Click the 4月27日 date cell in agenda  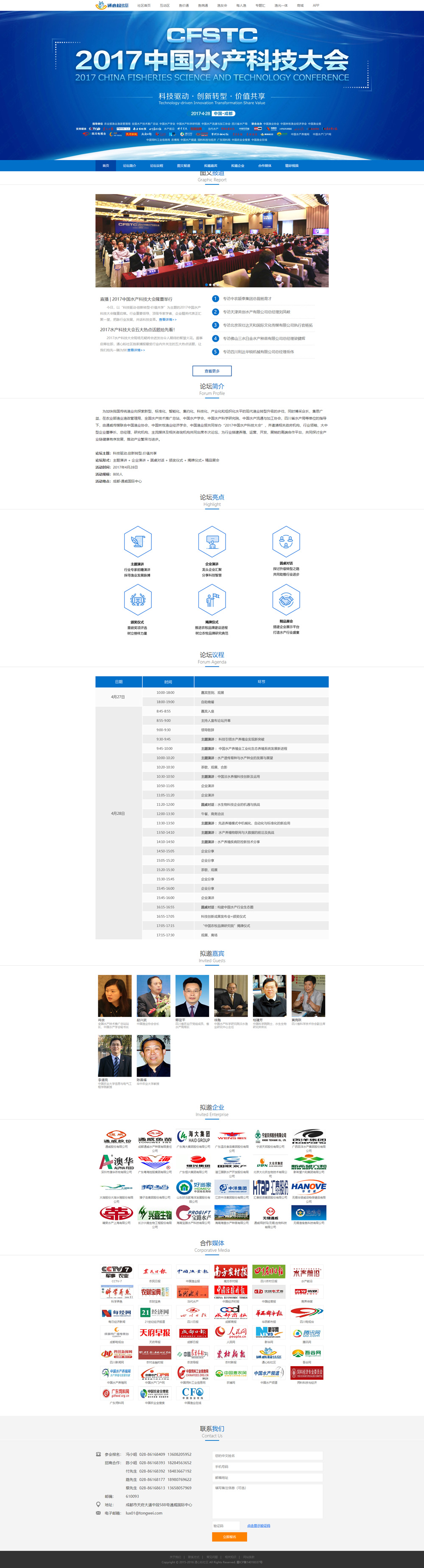pos(118,697)
